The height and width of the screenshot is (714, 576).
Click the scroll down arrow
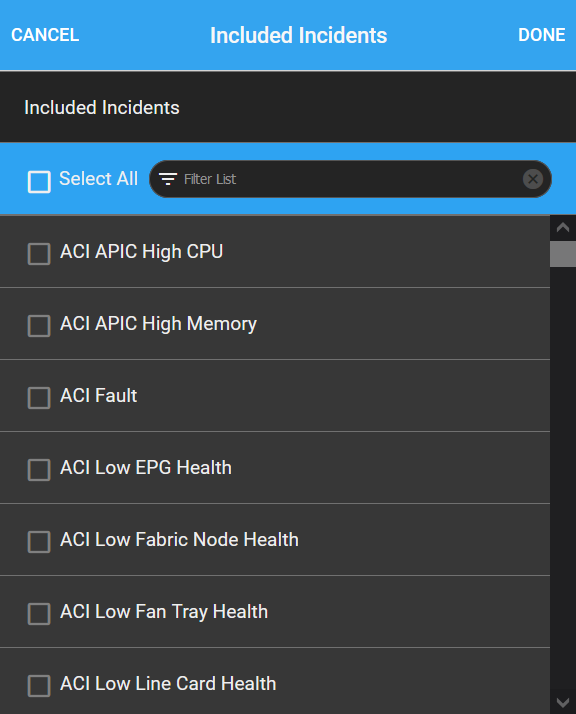coord(563,702)
